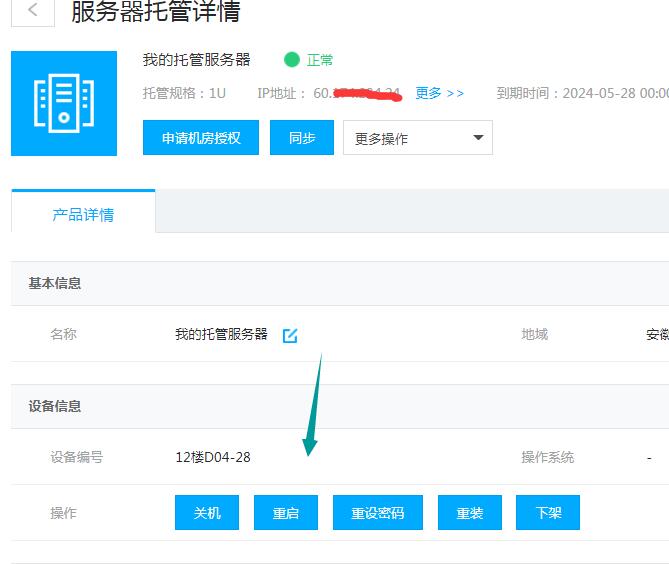Click the redacted IP address value
This screenshot has width=669, height=564.
[x=357, y=93]
